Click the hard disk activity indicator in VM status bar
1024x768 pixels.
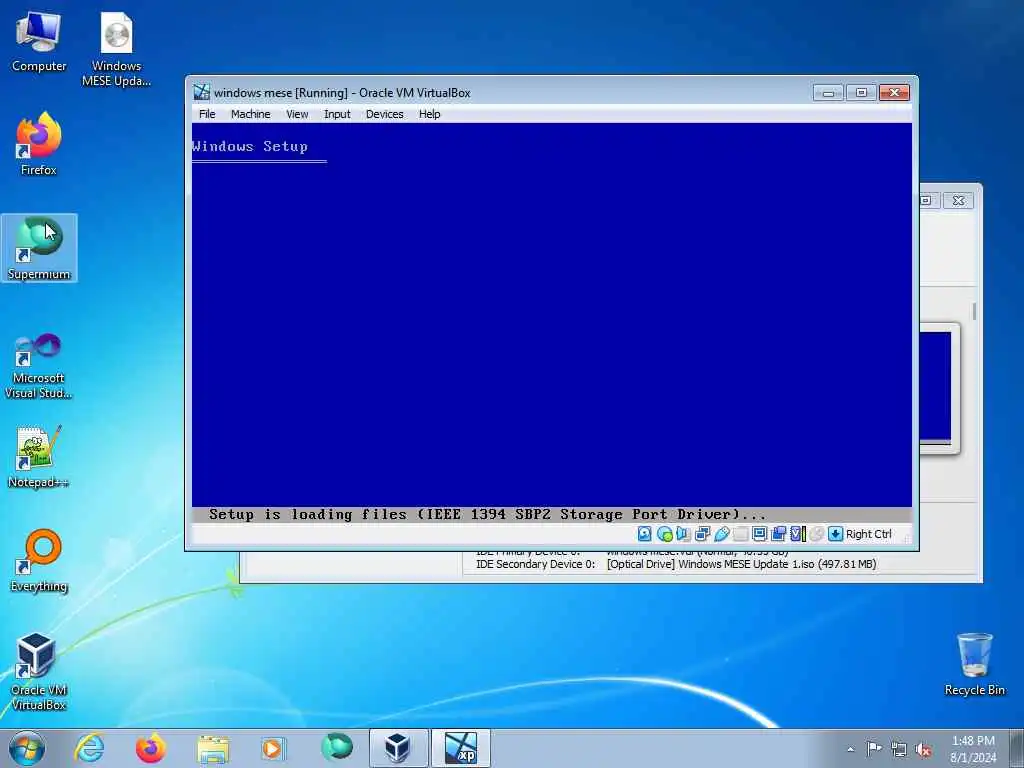645,534
